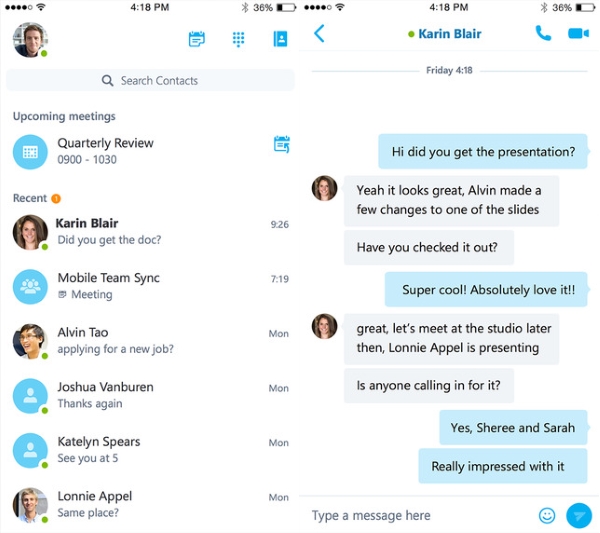Start a voice call with Karin Blair
Screen dimensions: 600x533
point(543,34)
